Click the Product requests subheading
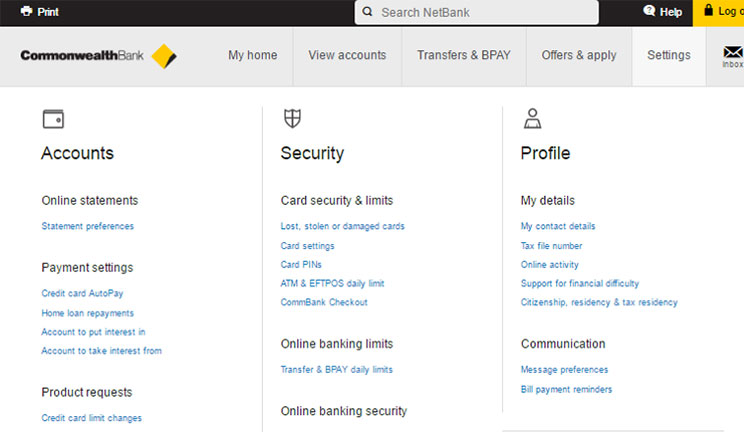744x432 pixels. [87, 393]
